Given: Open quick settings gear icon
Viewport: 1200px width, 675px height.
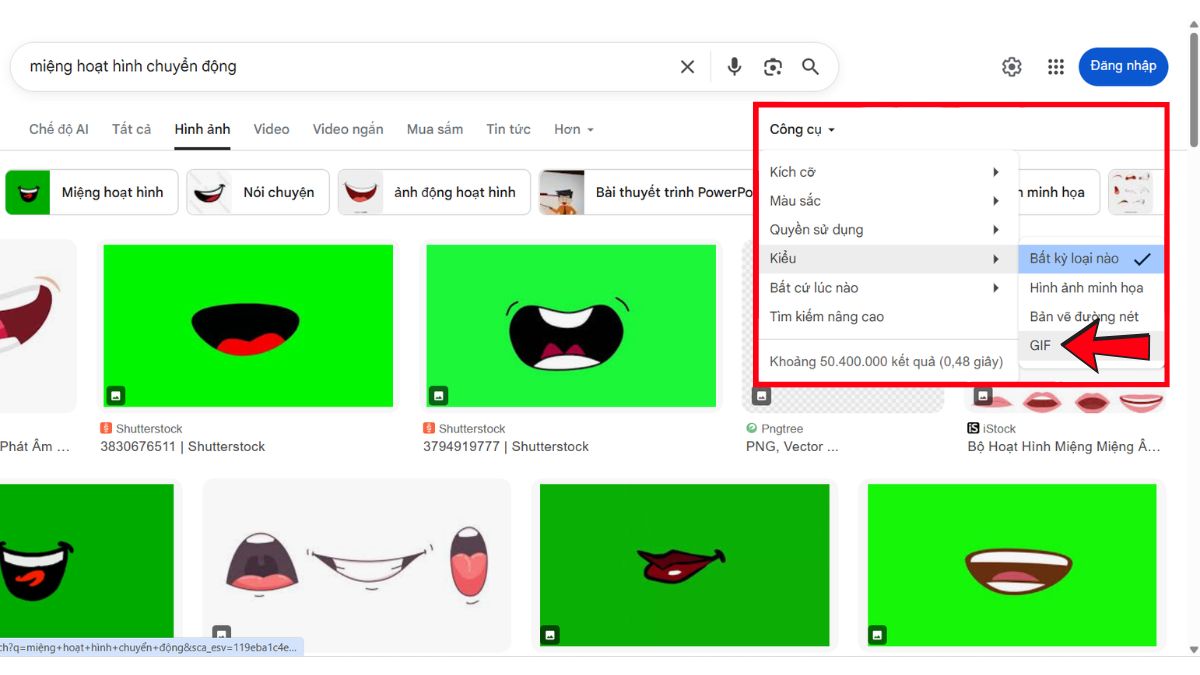Looking at the screenshot, I should click(1012, 67).
